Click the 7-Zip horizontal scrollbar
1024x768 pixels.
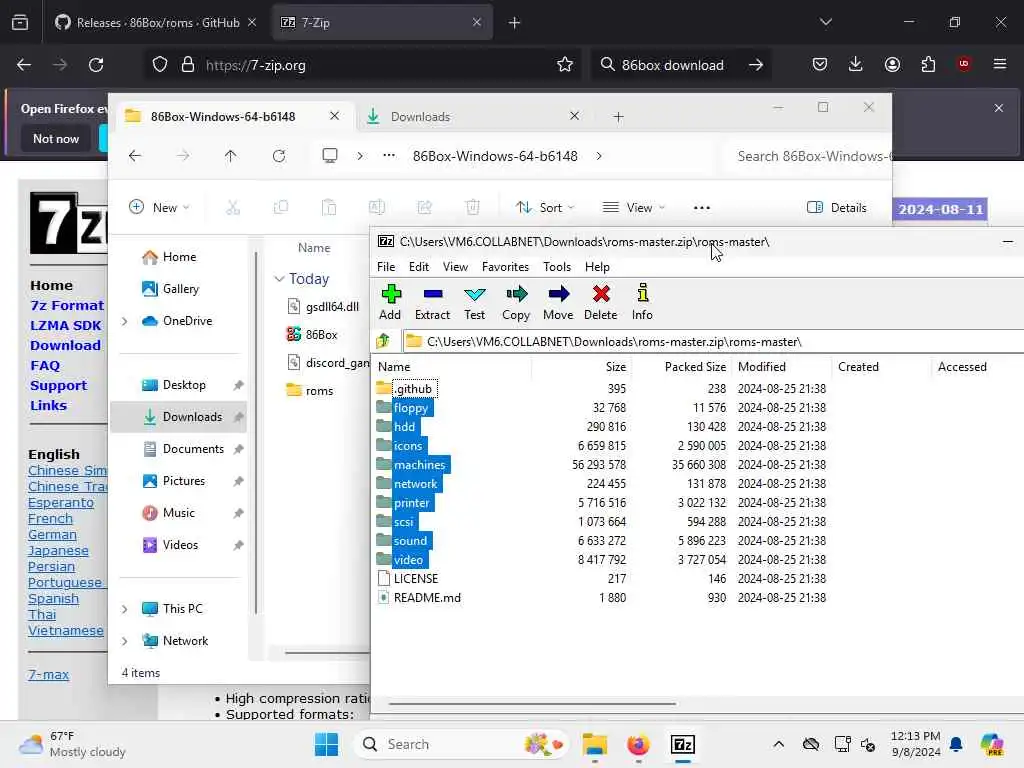532,704
